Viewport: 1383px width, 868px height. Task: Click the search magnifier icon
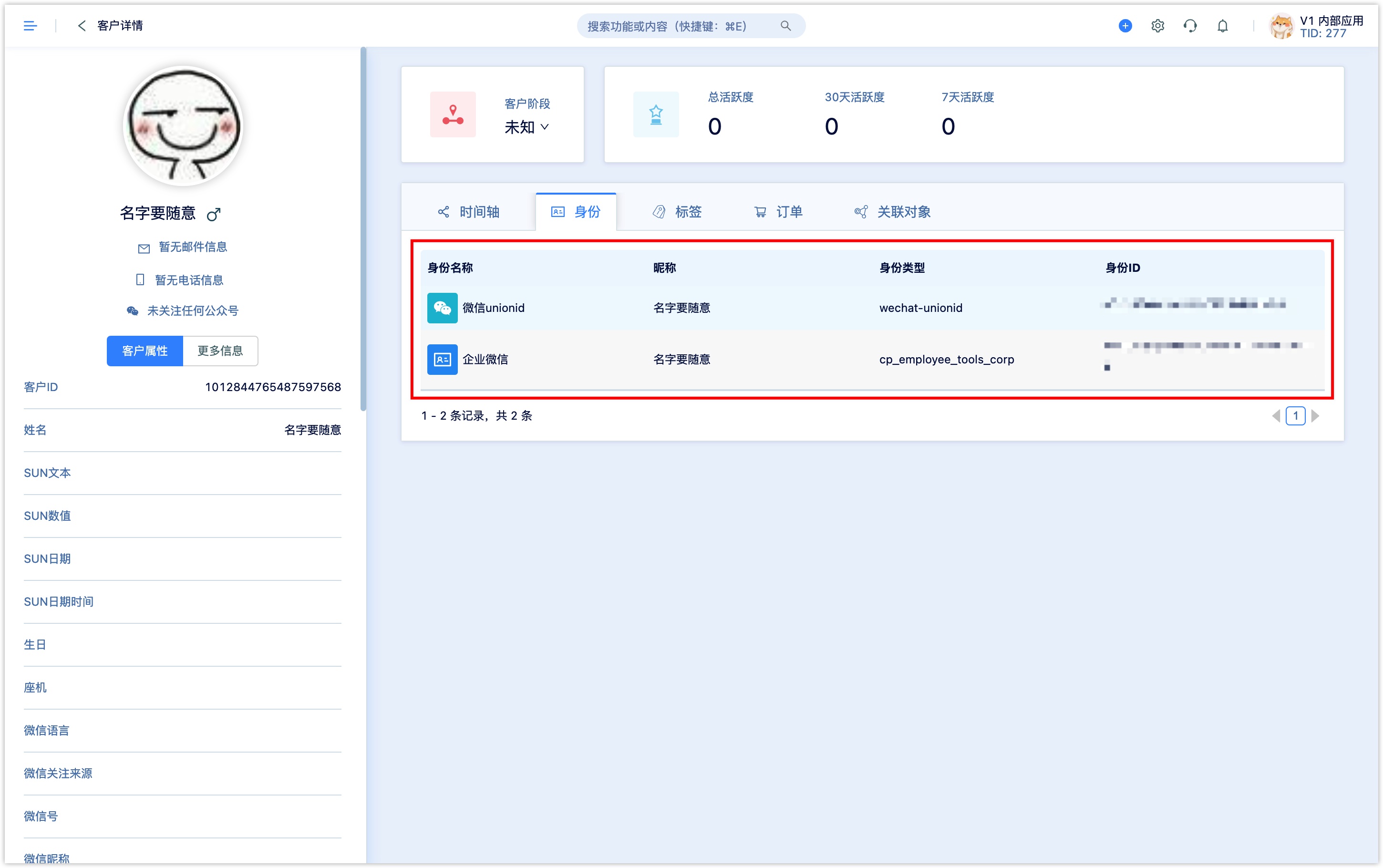point(785,26)
